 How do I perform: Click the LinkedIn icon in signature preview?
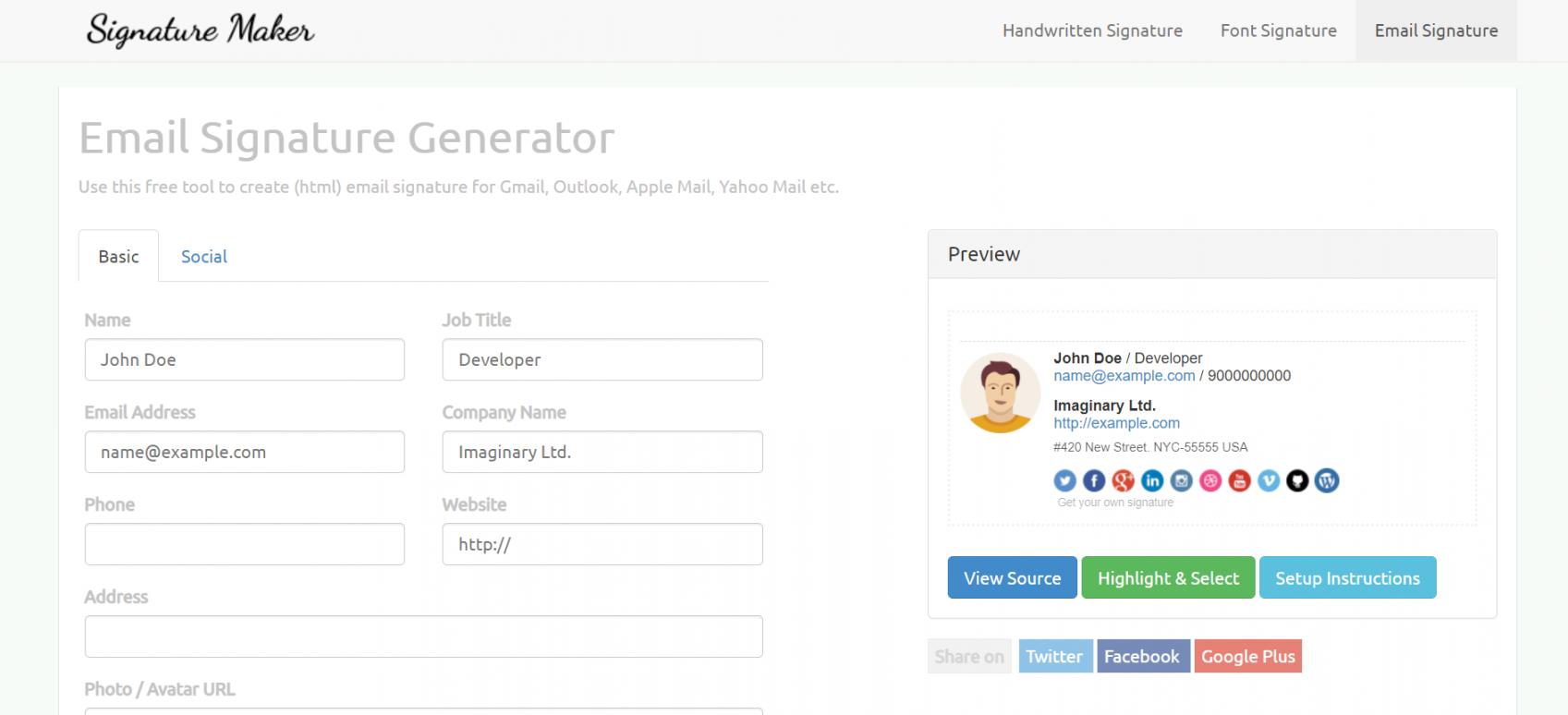point(1152,480)
